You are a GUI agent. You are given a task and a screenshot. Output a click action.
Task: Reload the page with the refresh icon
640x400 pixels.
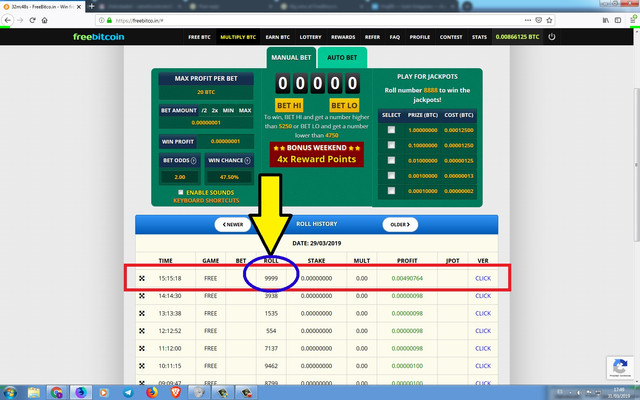pos(32,20)
